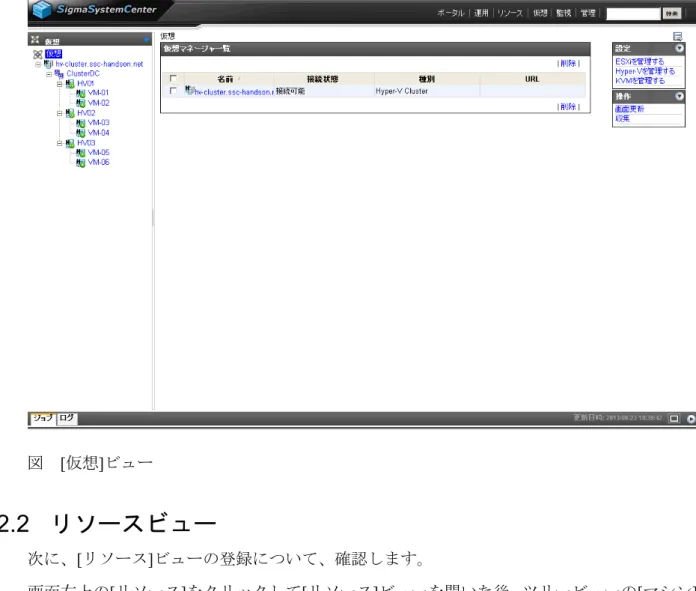Open the 仮想 menu in top bar
The height and width of the screenshot is (591, 696).
[x=540, y=13]
